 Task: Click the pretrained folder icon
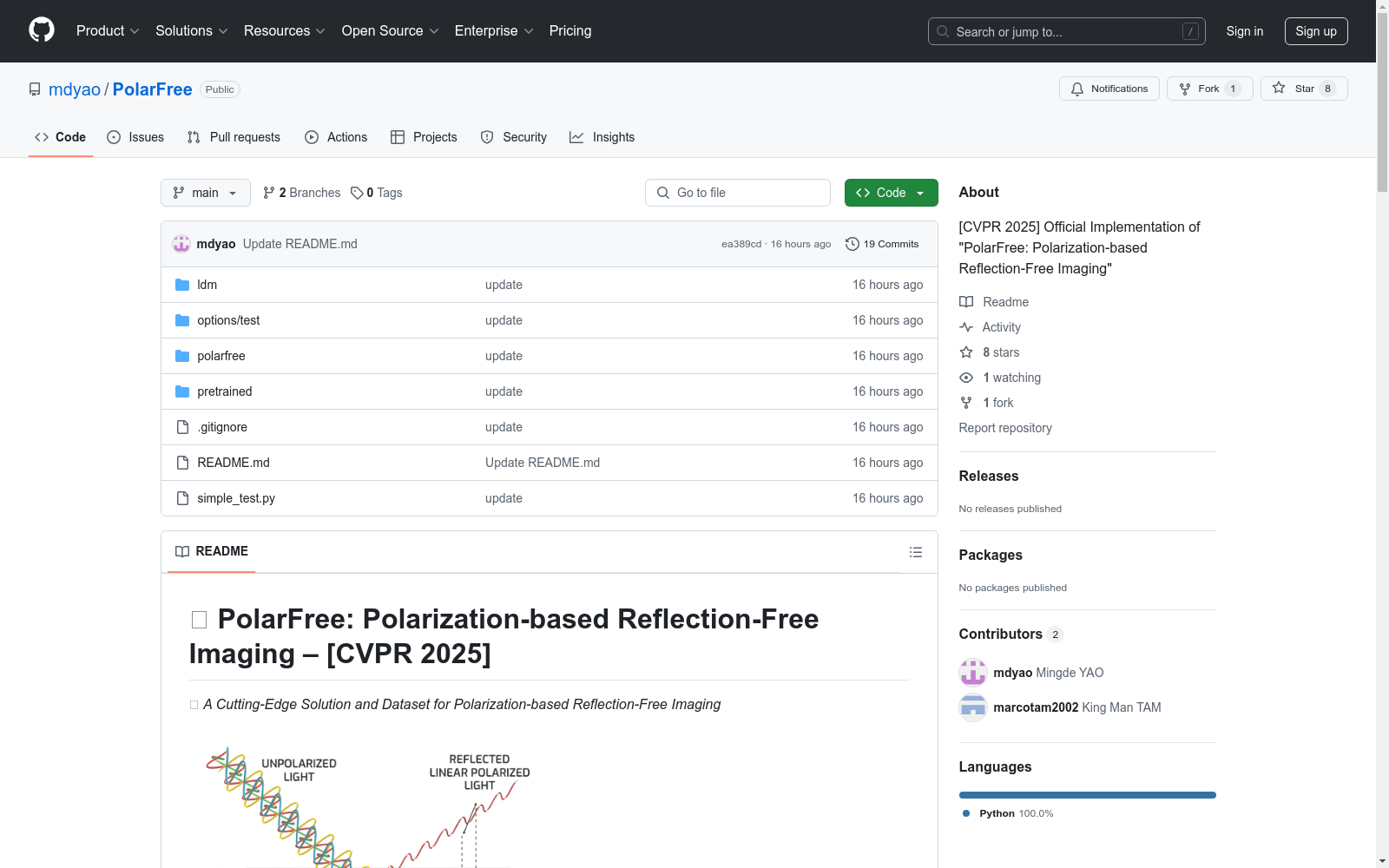(182, 391)
